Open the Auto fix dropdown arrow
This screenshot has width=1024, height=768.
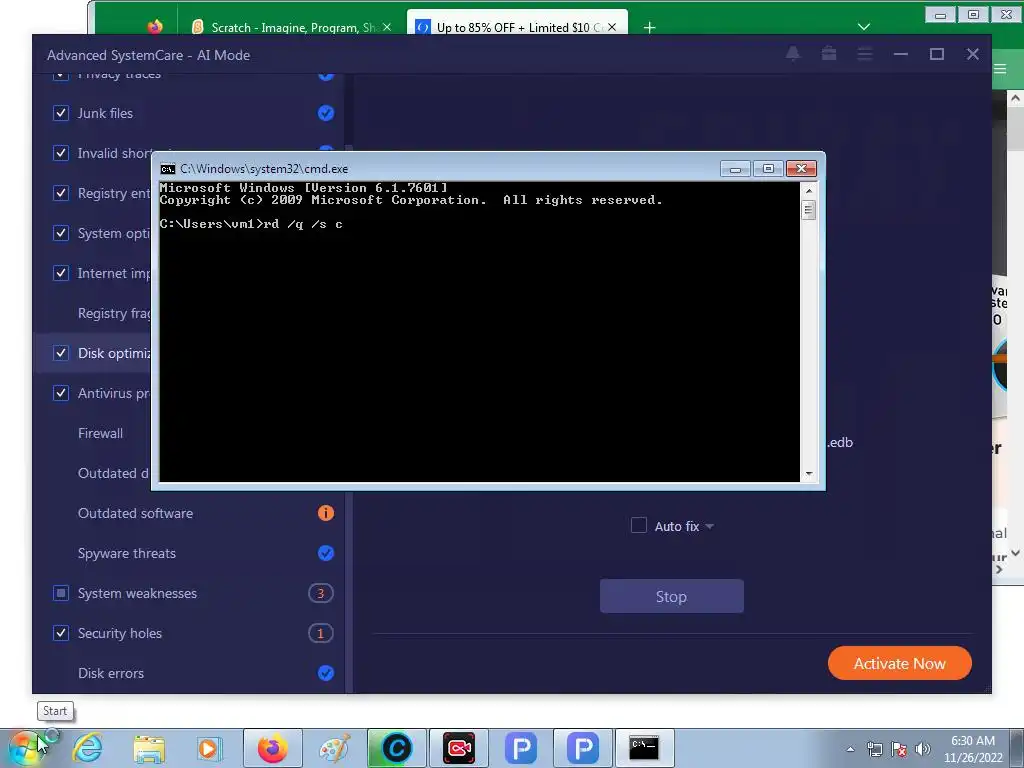pyautogui.click(x=709, y=526)
